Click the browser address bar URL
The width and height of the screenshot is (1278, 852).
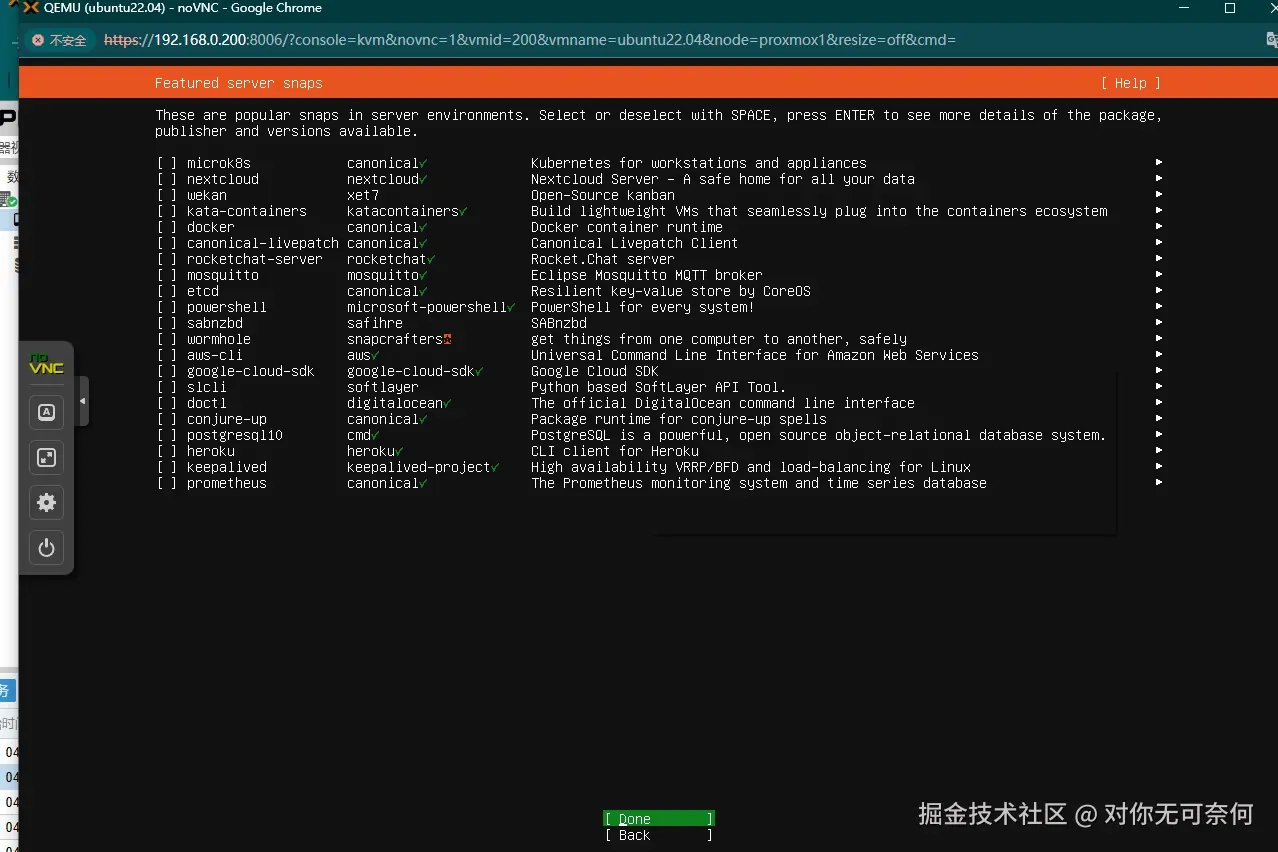[530, 40]
